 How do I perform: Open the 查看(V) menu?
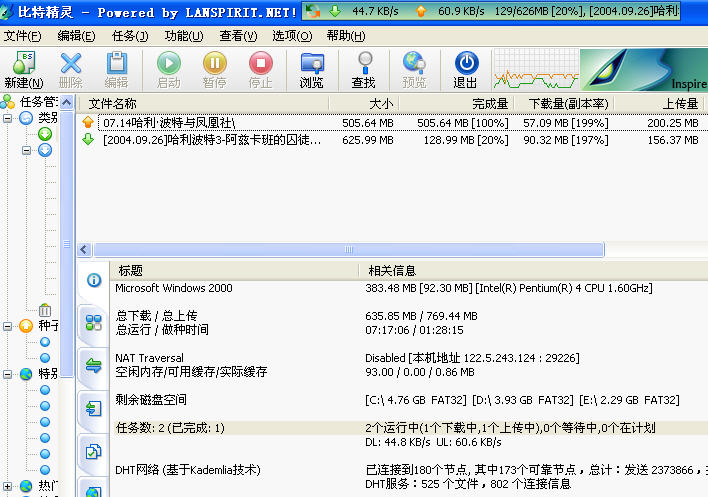238,36
